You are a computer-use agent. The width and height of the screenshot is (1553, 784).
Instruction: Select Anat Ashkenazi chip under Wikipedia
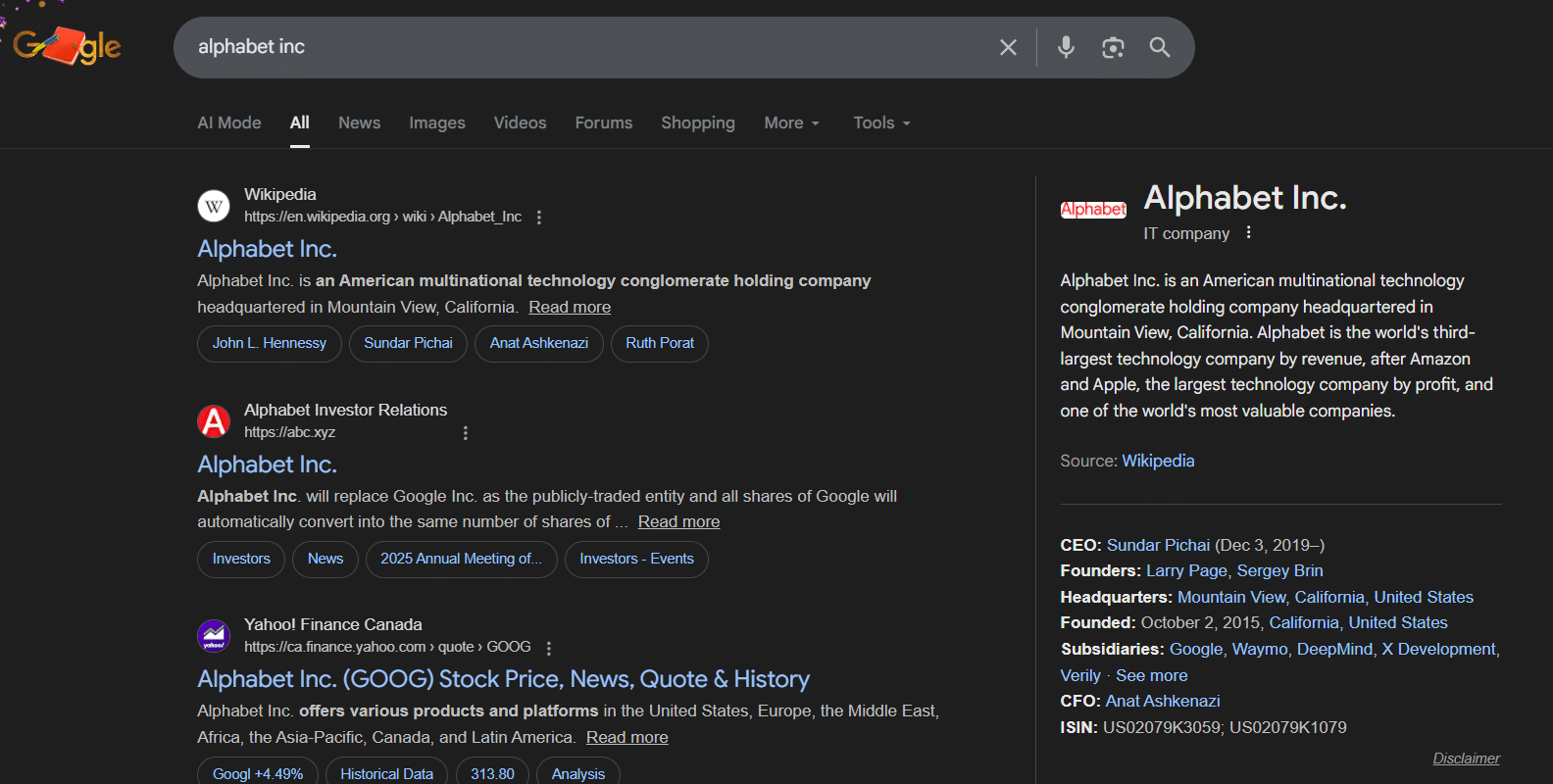pyautogui.click(x=539, y=344)
